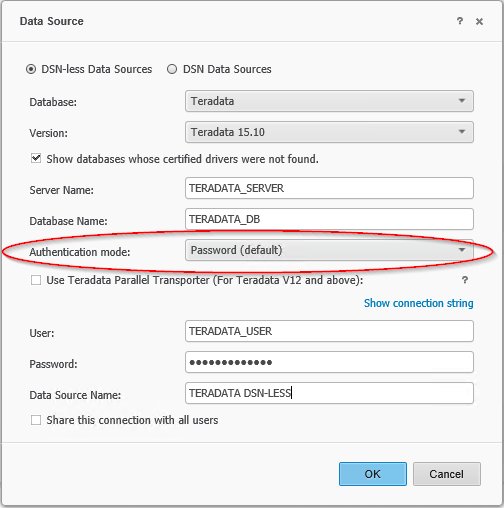The width and height of the screenshot is (504, 508).
Task: Select the User text field
Action: pyautogui.click(x=329, y=331)
